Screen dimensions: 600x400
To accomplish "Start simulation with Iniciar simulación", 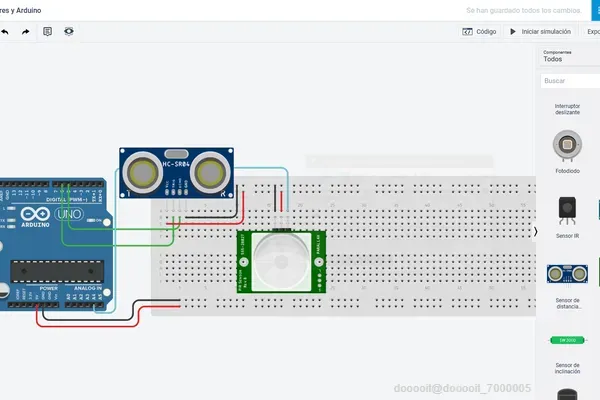I will click(x=540, y=32).
